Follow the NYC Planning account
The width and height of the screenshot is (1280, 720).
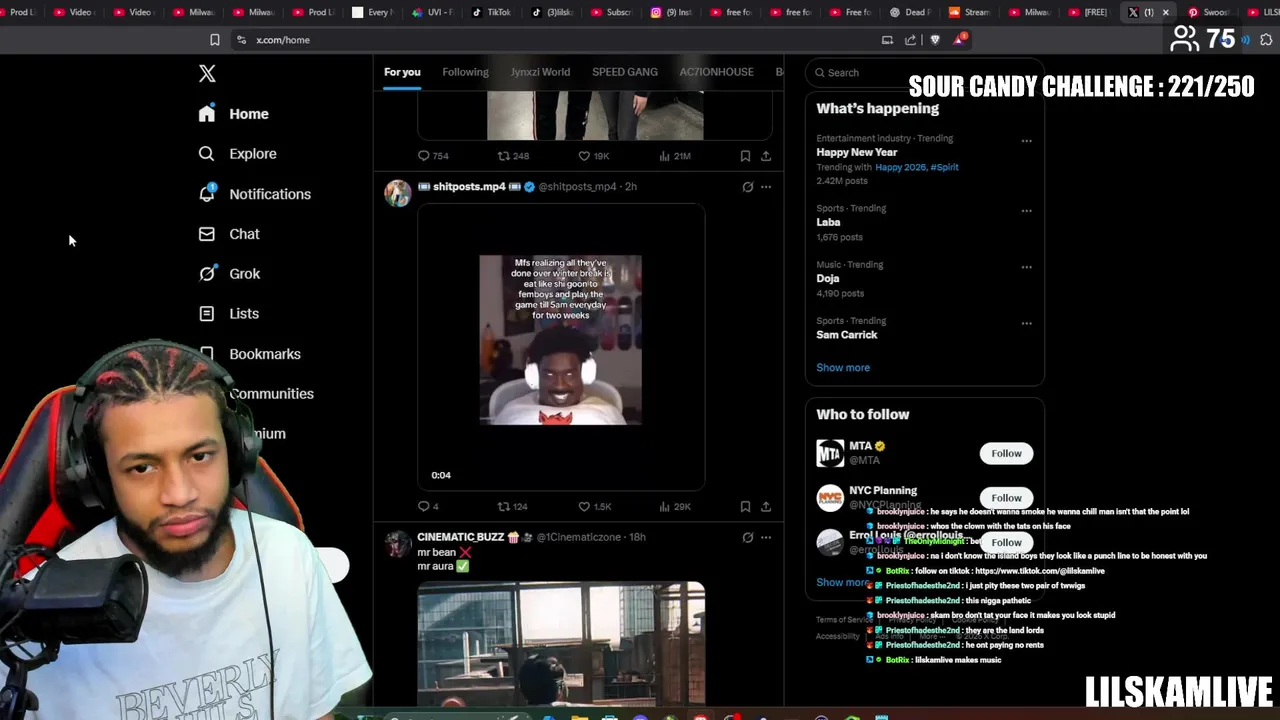1006,497
